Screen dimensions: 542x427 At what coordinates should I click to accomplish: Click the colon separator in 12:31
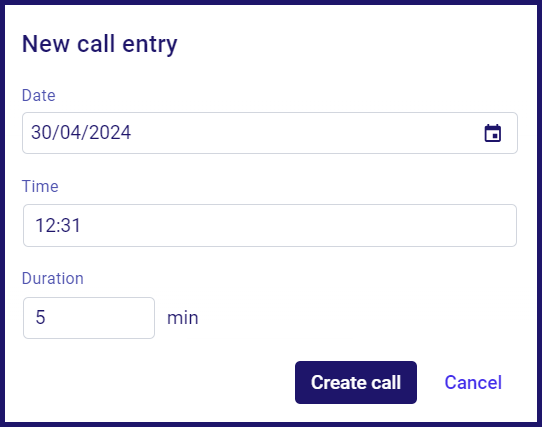pyautogui.click(x=57, y=226)
